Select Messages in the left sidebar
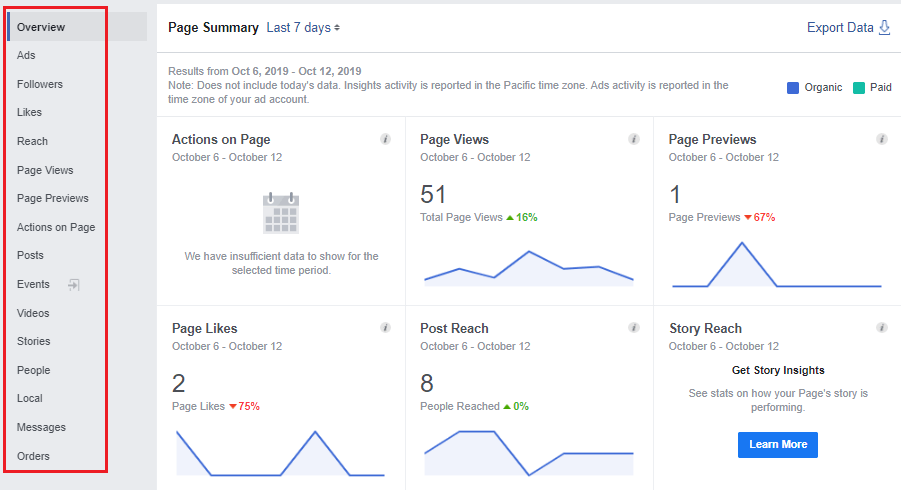 [x=41, y=427]
